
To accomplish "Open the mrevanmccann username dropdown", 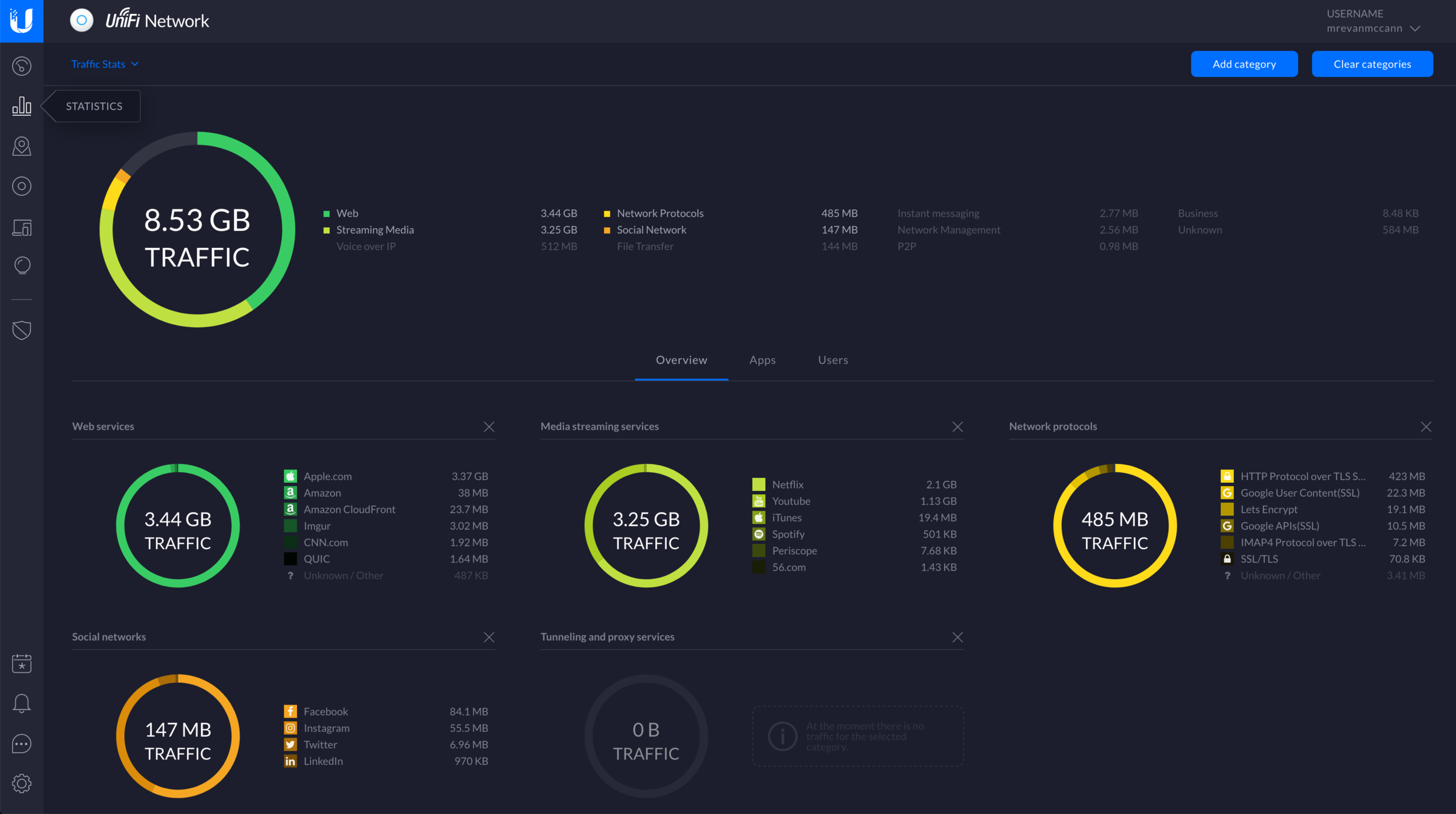I will click(1373, 28).
